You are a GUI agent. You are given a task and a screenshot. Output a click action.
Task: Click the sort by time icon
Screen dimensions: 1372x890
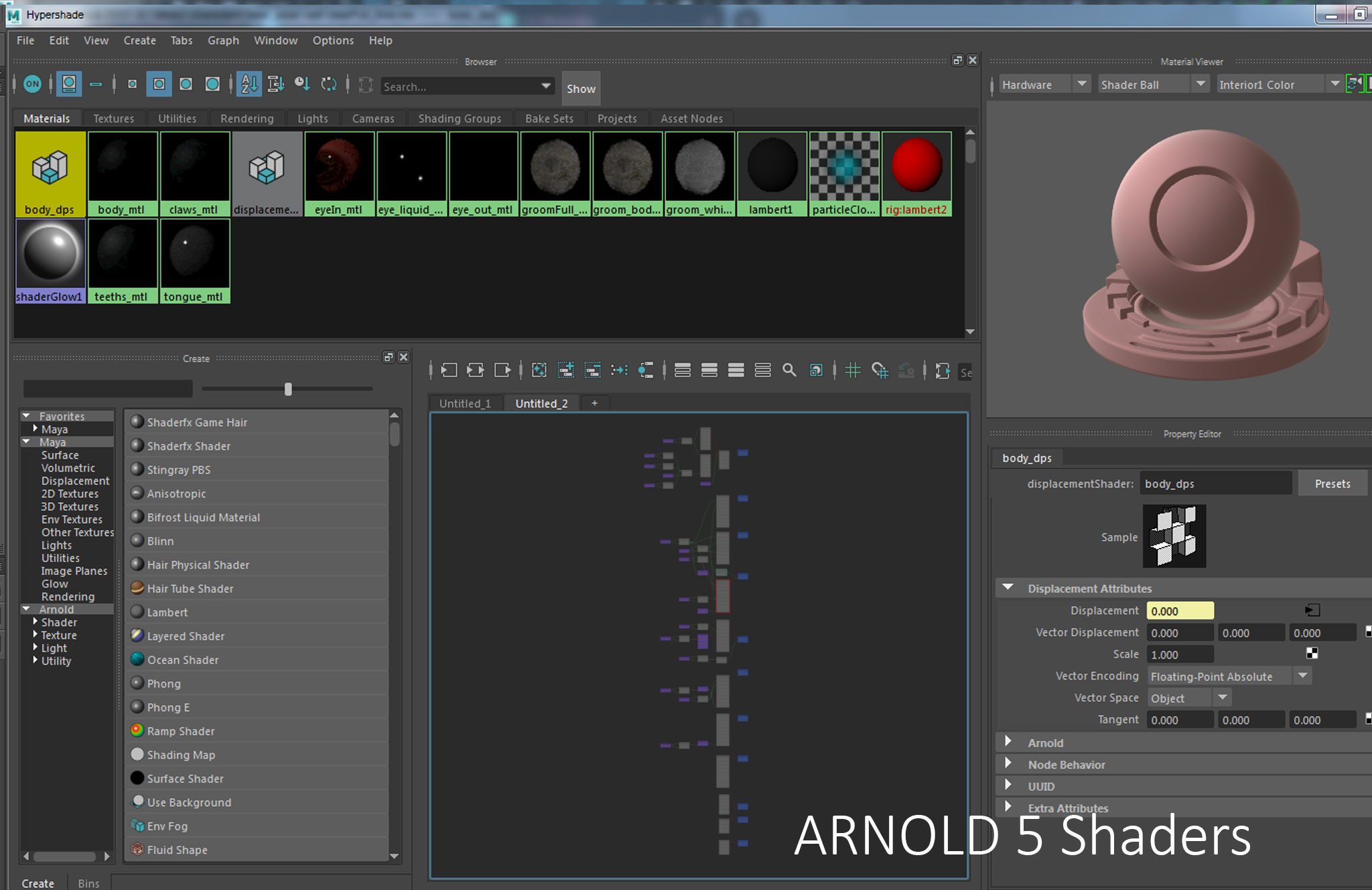coord(302,84)
